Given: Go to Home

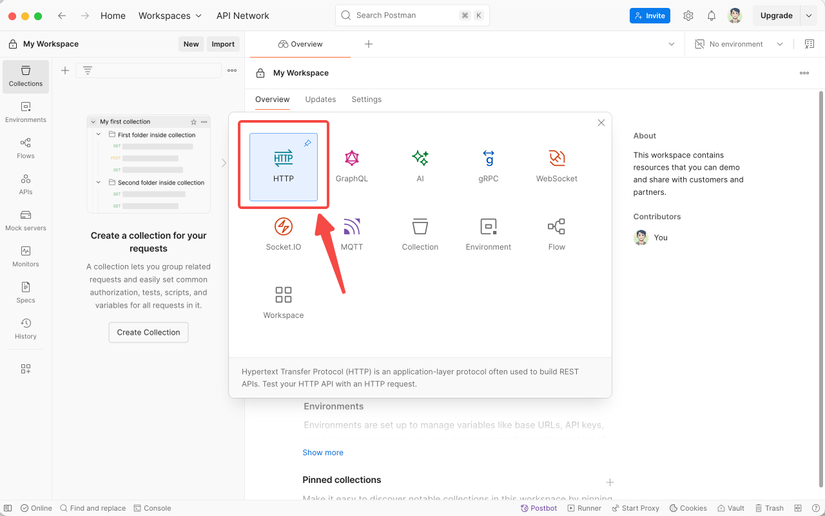Looking at the screenshot, I should (x=113, y=16).
